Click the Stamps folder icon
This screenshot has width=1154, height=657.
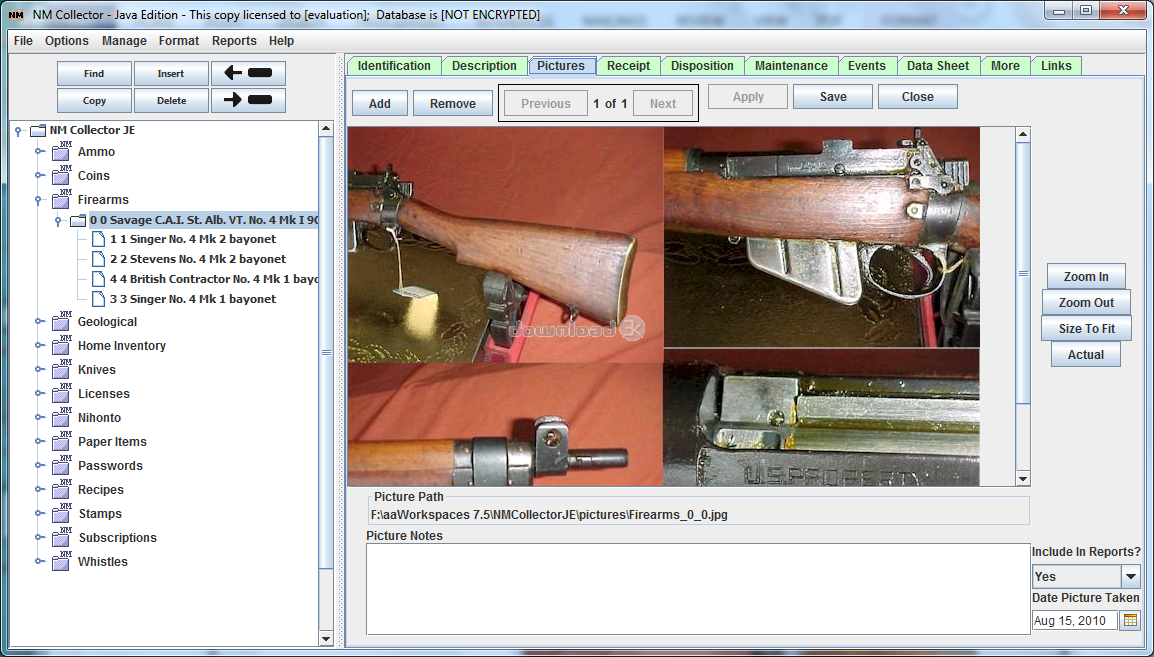62,513
